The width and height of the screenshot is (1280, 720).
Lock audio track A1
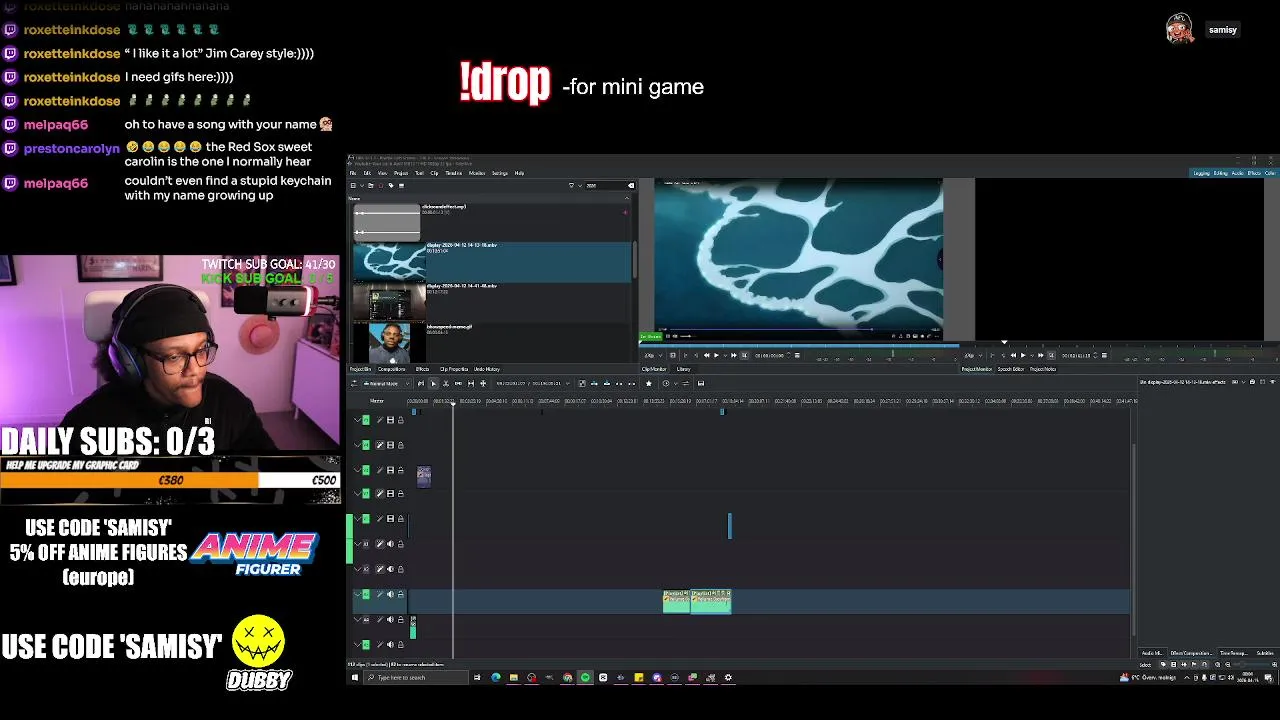pyautogui.click(x=401, y=544)
